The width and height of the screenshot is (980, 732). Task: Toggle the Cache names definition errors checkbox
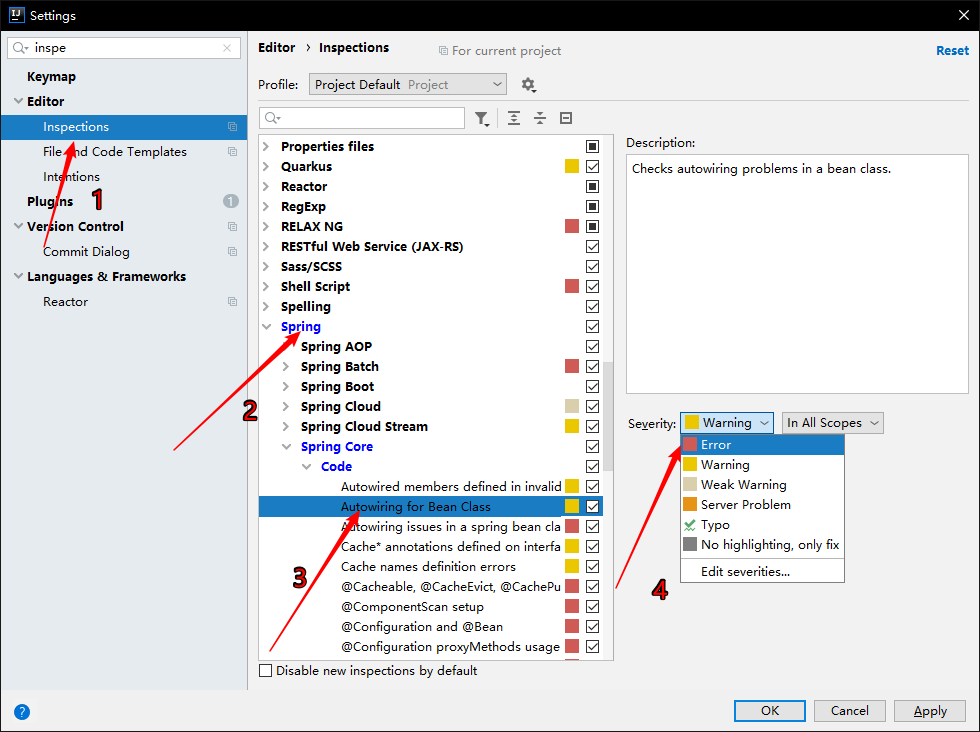pos(592,566)
